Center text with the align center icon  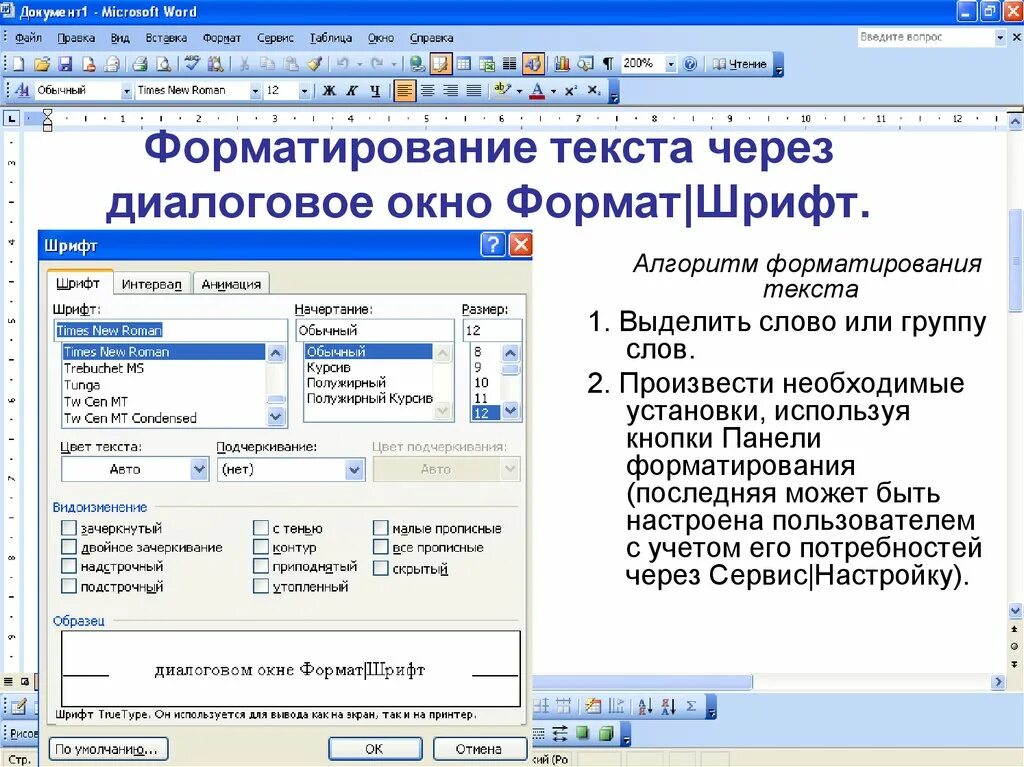pos(428,90)
